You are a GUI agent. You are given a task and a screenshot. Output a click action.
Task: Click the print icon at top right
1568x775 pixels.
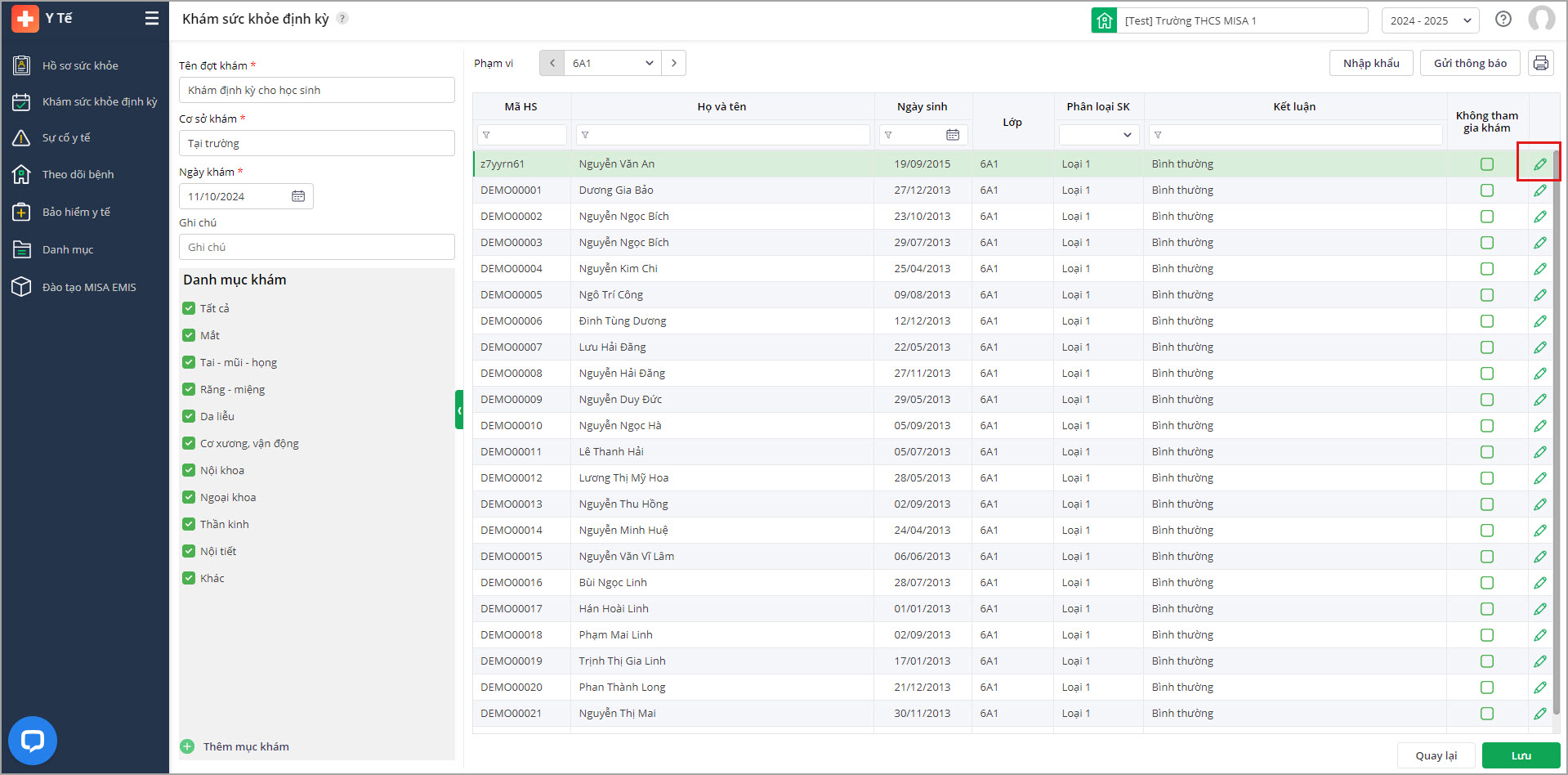click(x=1540, y=63)
